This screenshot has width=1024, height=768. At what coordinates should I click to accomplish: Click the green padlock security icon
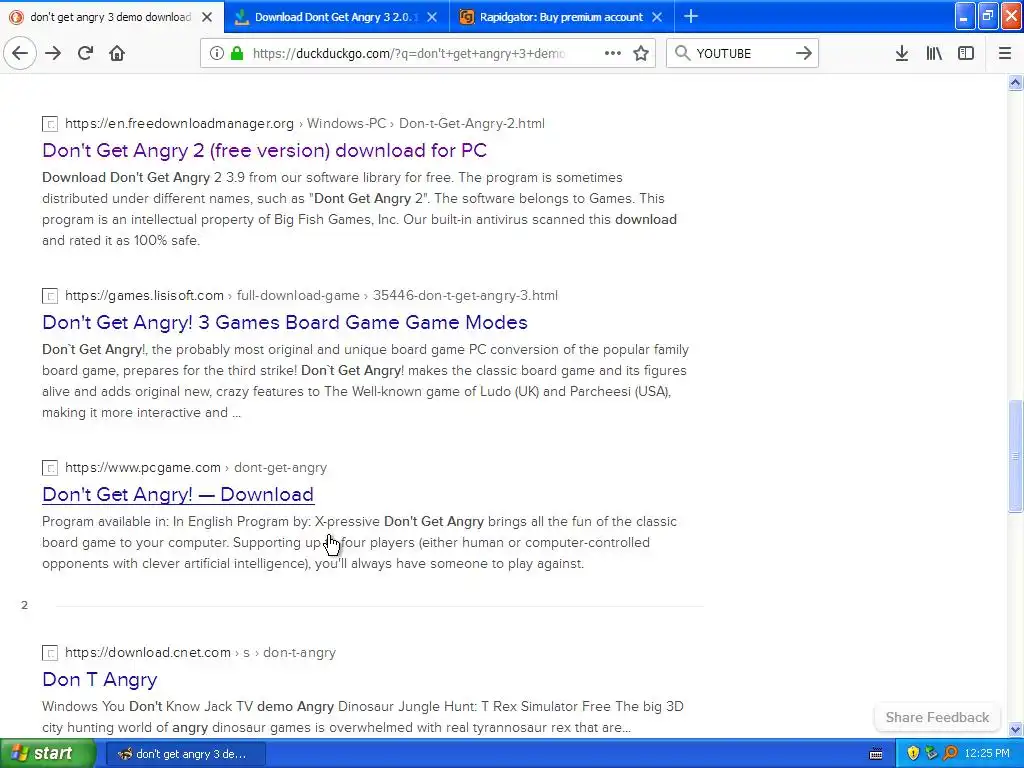(x=236, y=53)
